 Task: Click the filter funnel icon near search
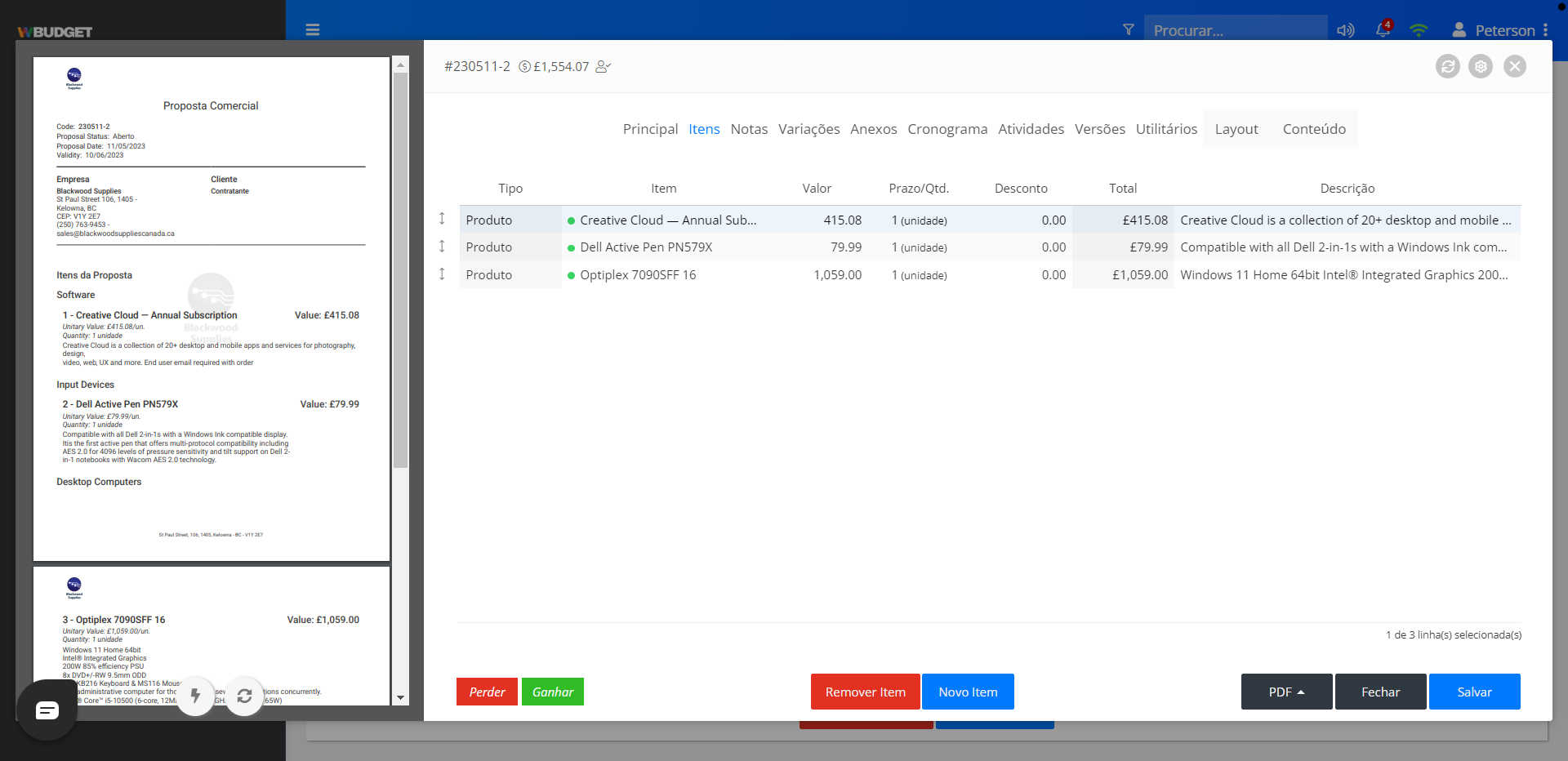(x=1129, y=30)
